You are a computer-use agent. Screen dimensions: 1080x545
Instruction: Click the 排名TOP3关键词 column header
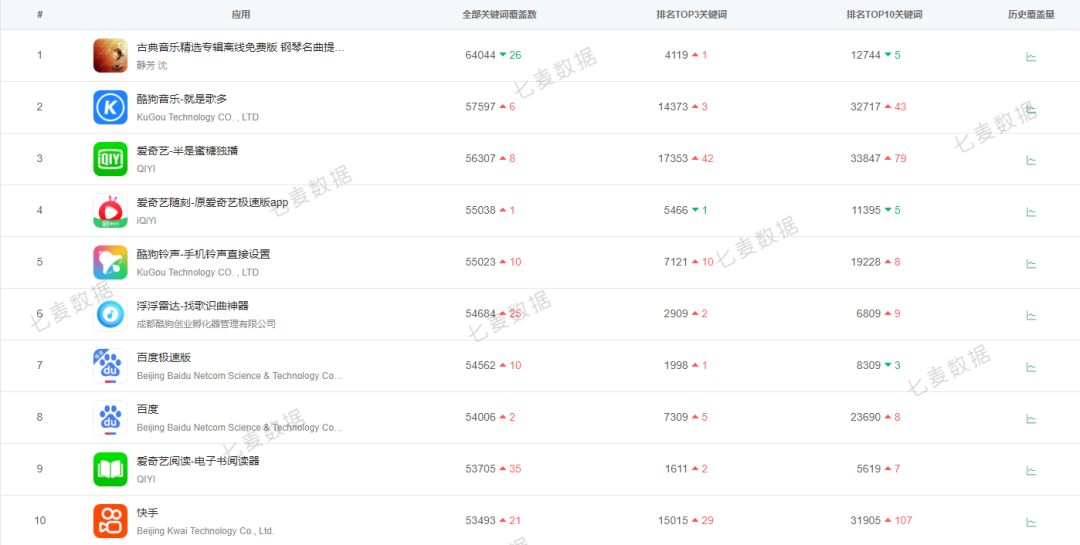tap(692, 14)
